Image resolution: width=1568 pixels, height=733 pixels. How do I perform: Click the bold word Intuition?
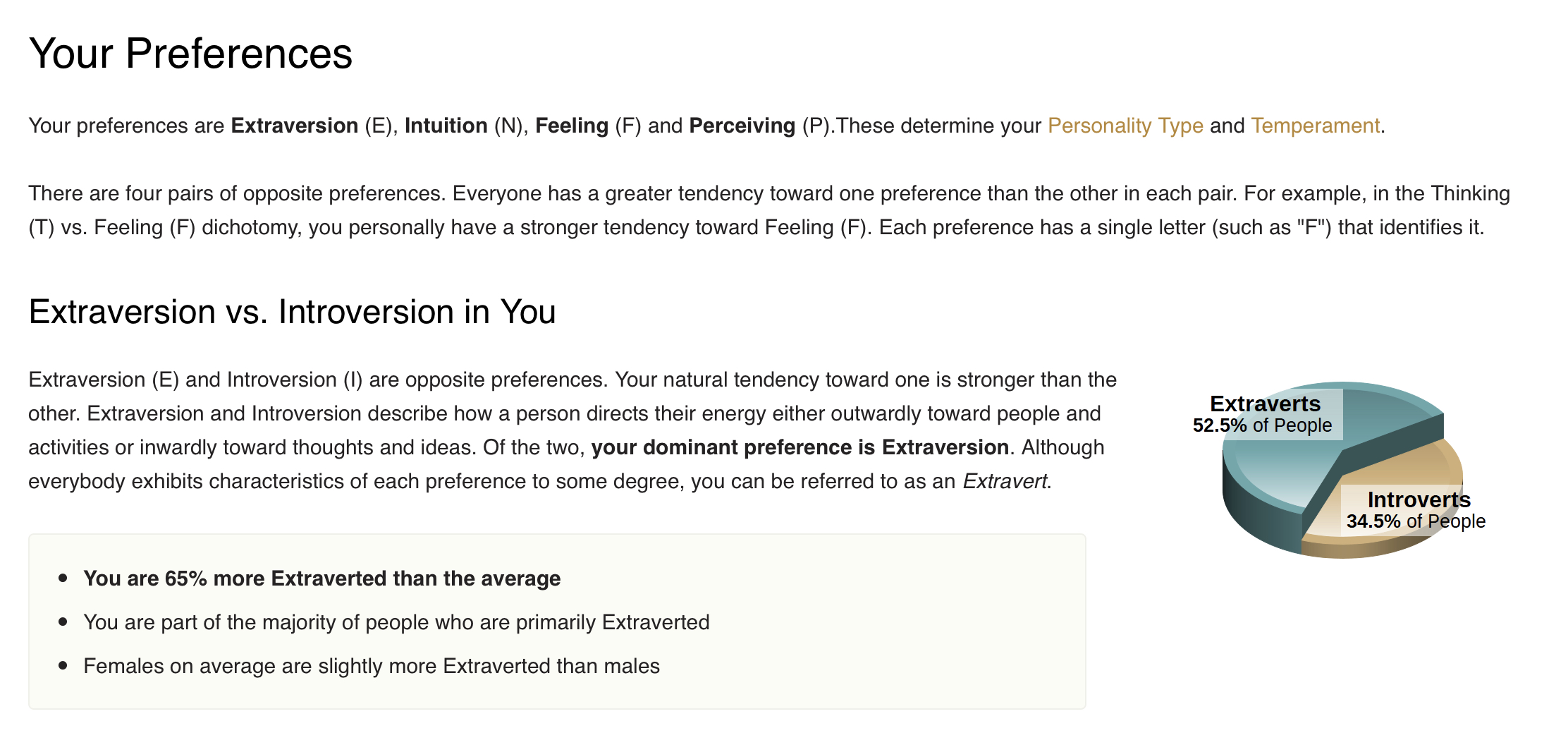click(446, 126)
